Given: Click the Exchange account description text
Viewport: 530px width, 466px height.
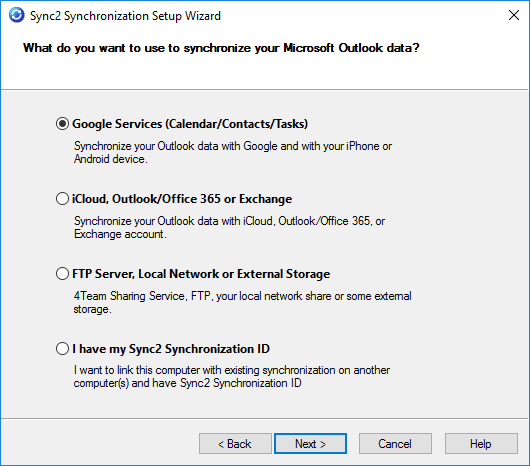Looking at the screenshot, I should point(230,227).
